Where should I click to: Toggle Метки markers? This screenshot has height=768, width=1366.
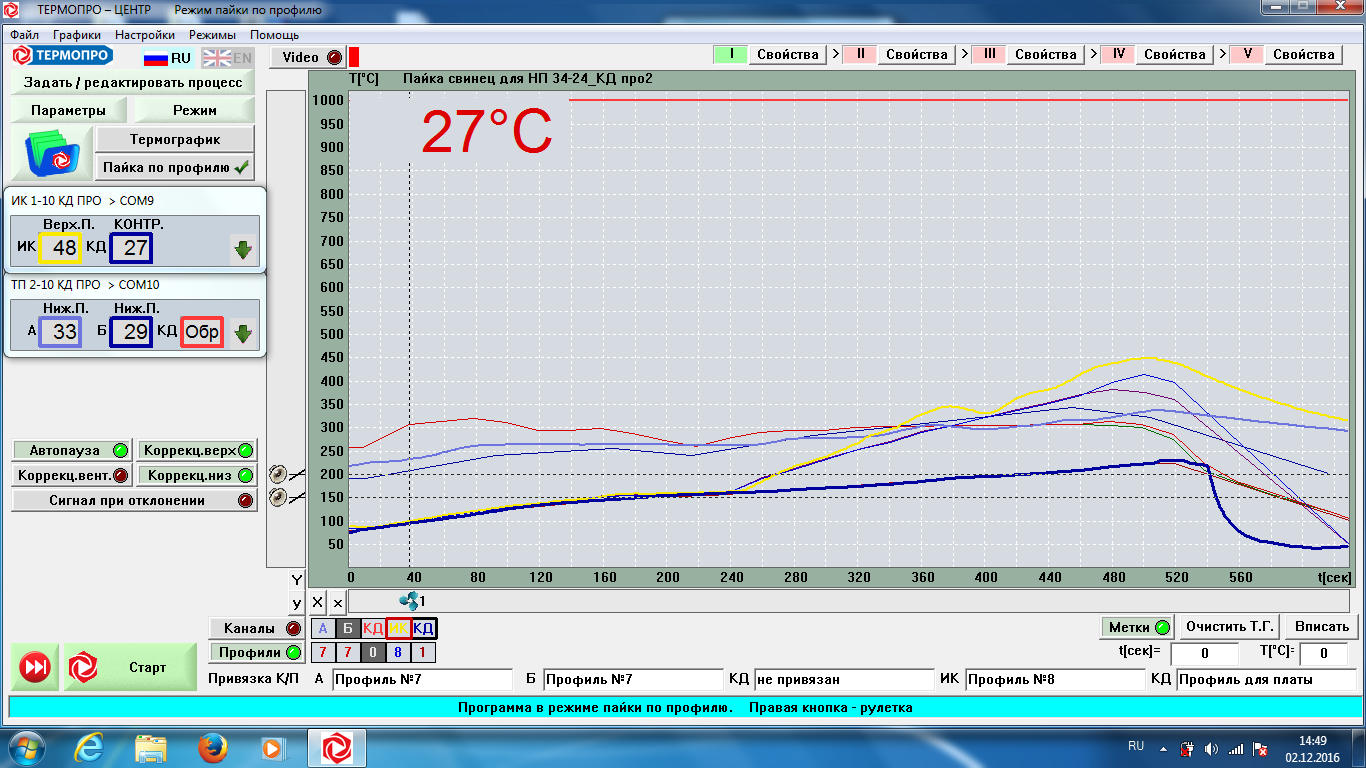(1137, 627)
